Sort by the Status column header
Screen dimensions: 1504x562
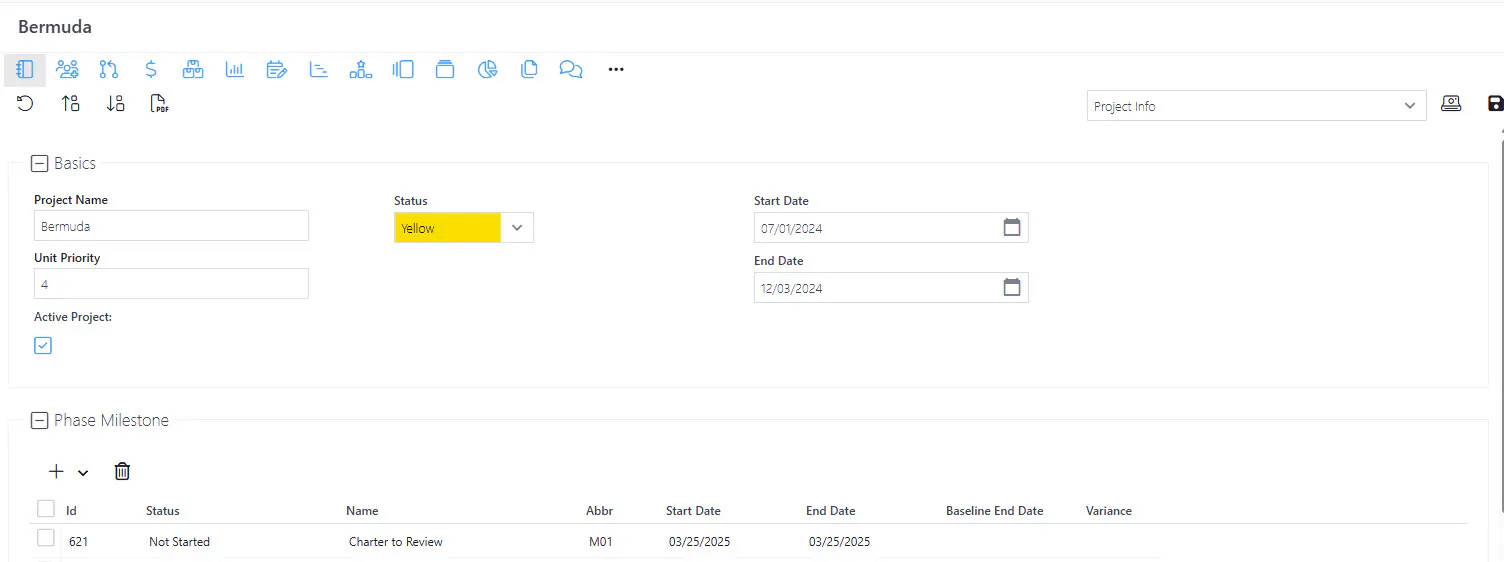pyautogui.click(x=163, y=511)
